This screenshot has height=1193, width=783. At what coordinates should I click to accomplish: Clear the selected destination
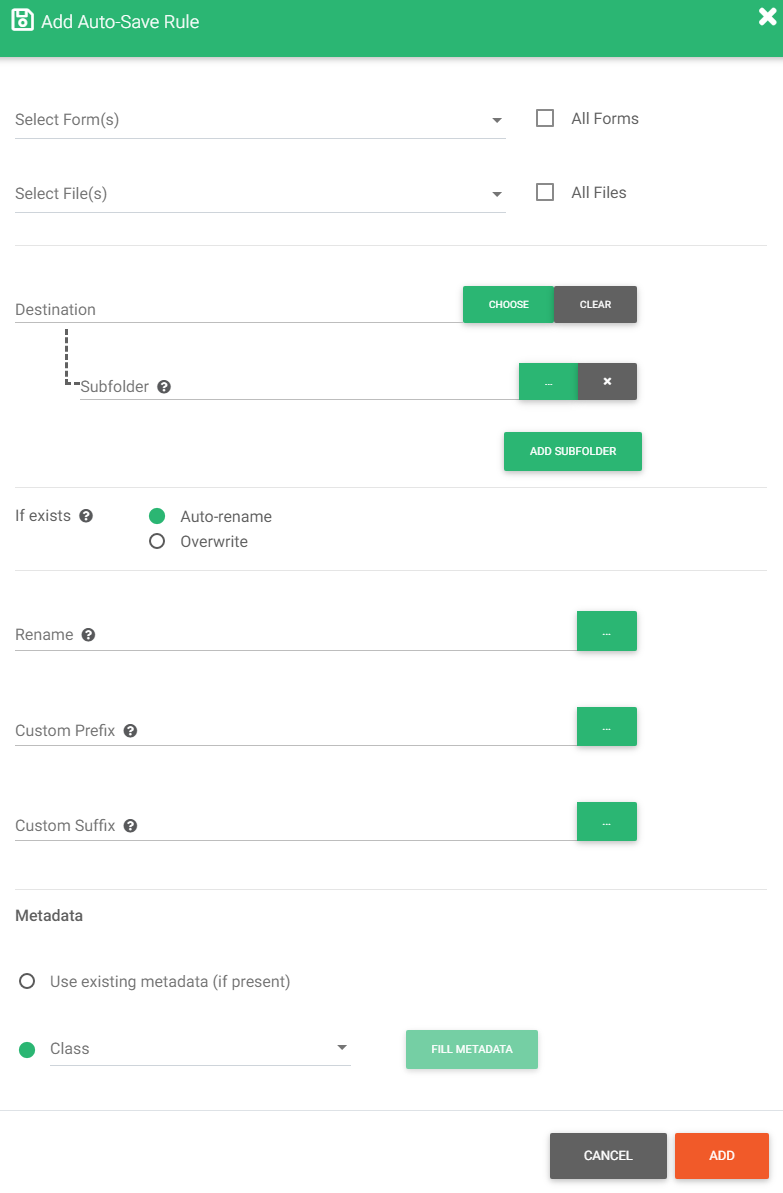pyautogui.click(x=595, y=304)
